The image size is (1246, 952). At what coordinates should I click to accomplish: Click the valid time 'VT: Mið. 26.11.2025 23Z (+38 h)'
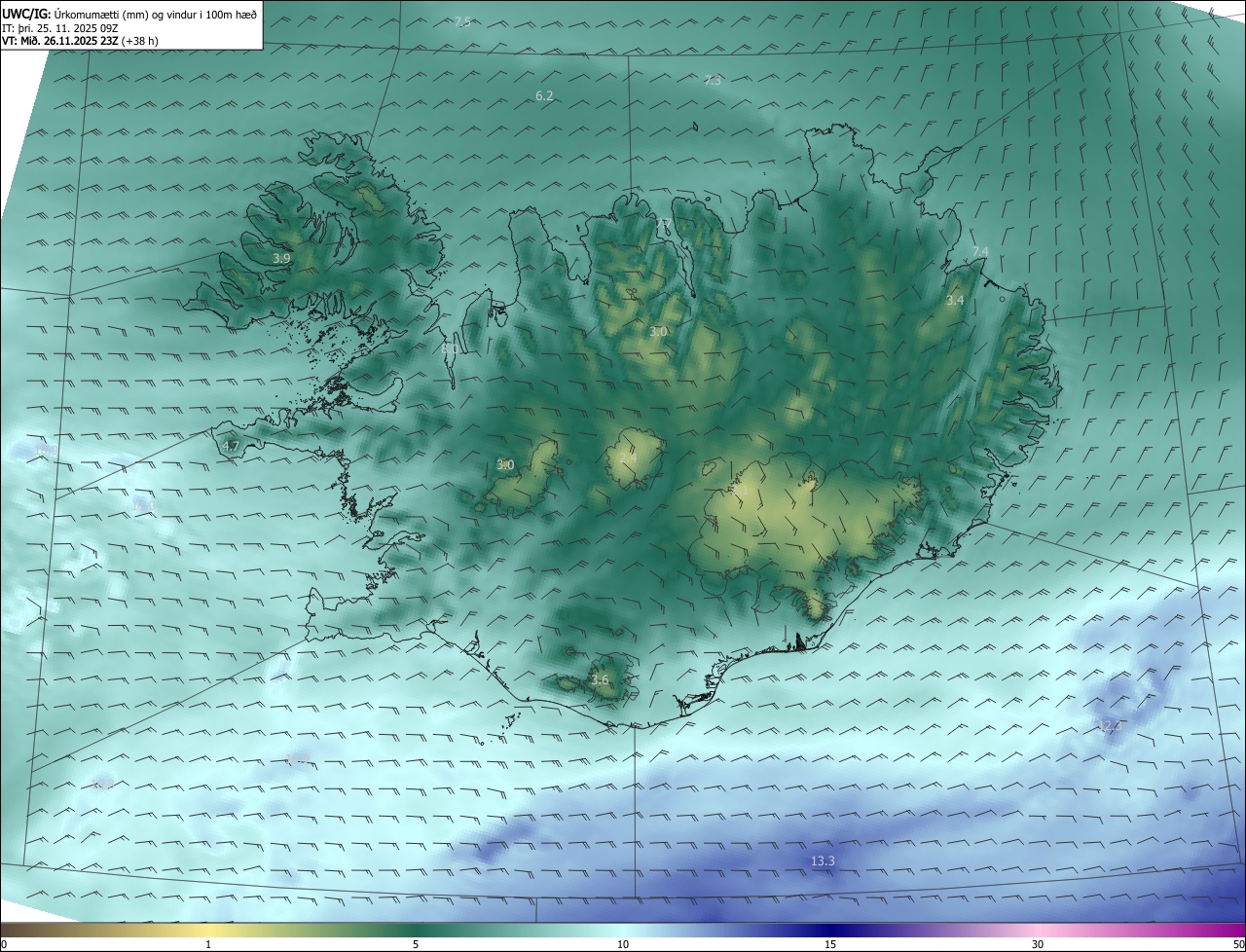tap(81, 41)
